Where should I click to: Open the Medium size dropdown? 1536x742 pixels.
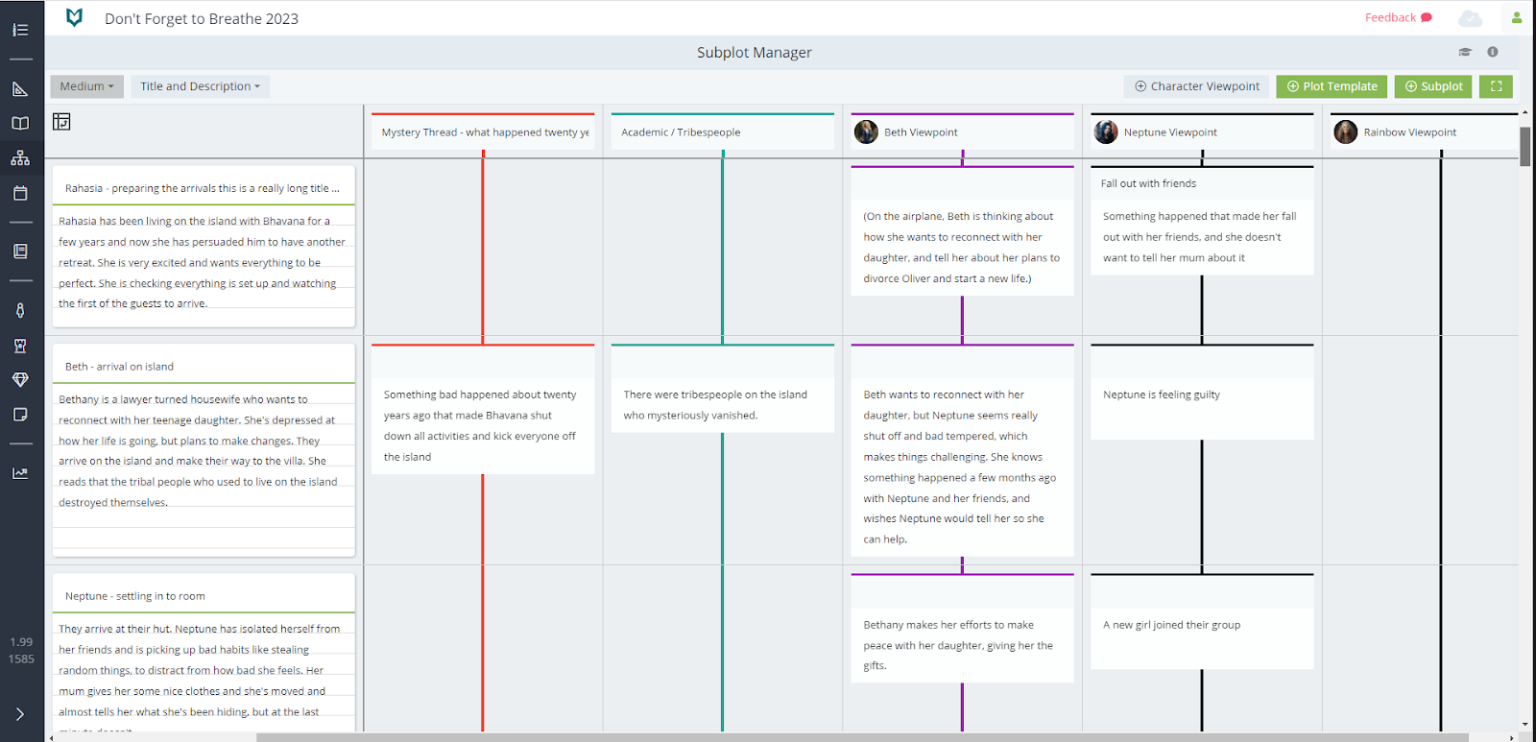tap(87, 87)
